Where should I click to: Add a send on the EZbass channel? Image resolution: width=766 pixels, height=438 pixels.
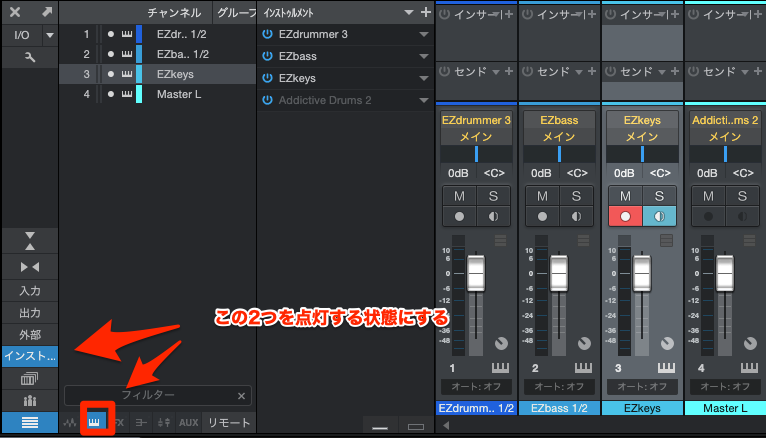(591, 72)
